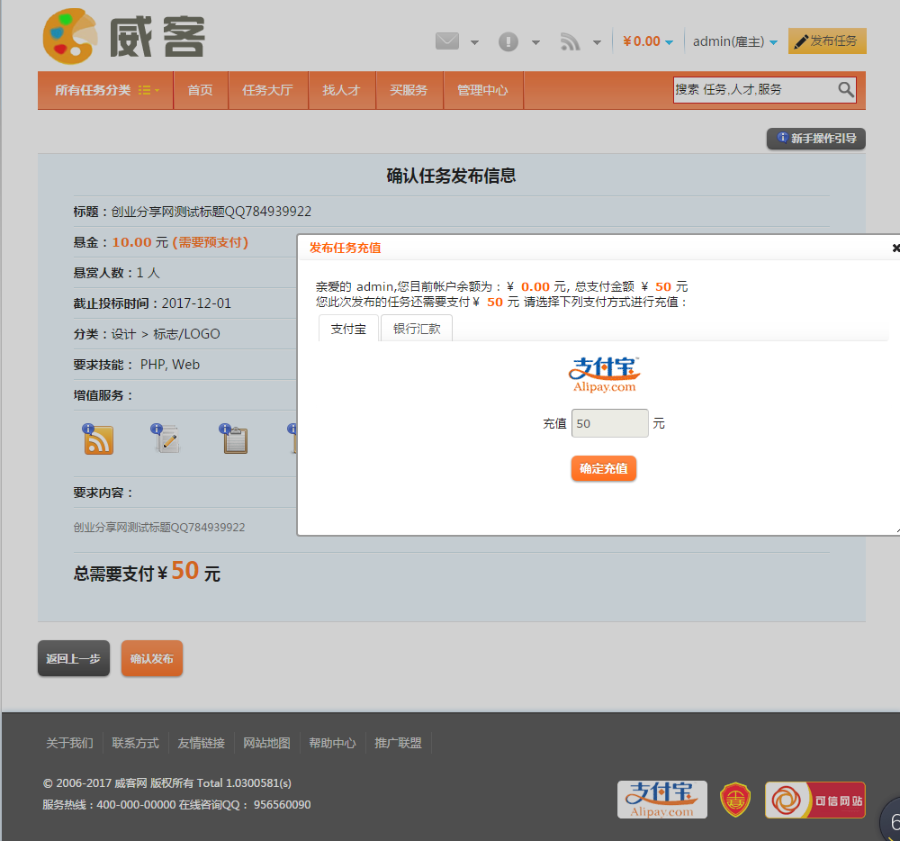Click the 确定充值 recharge button

(x=603, y=468)
